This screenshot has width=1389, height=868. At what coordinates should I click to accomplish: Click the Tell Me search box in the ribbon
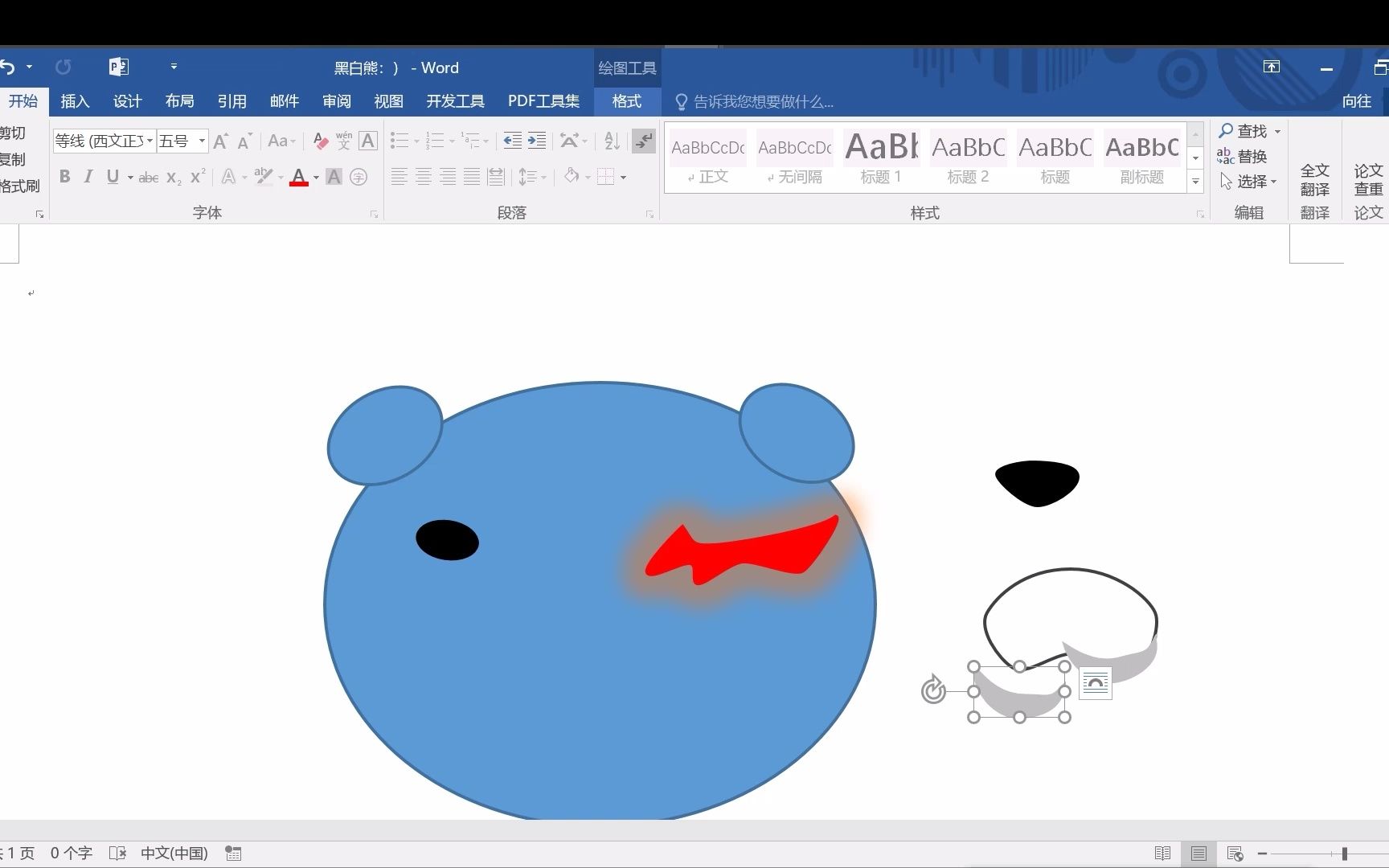[756, 101]
